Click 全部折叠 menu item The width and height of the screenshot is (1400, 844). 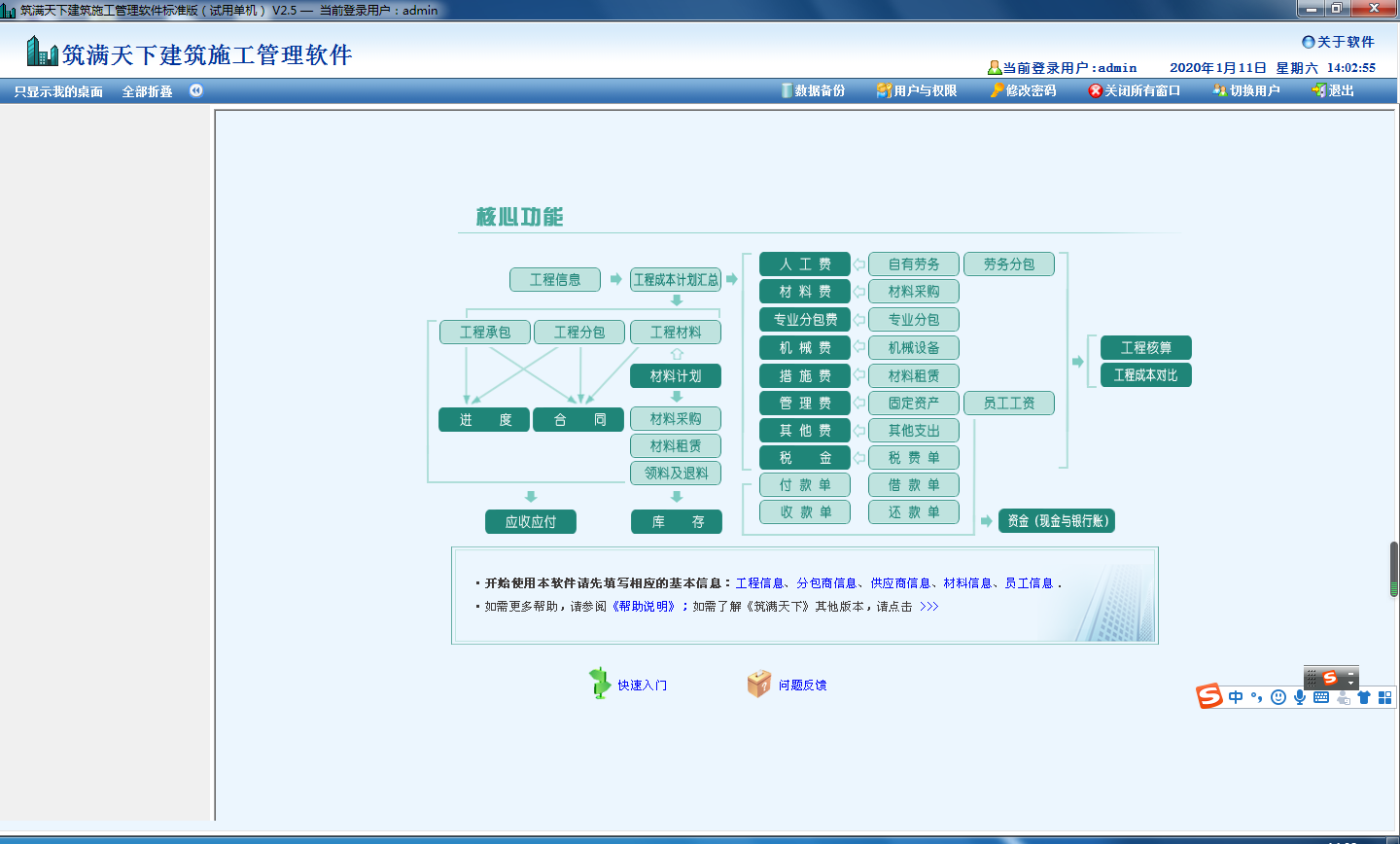[x=147, y=91]
